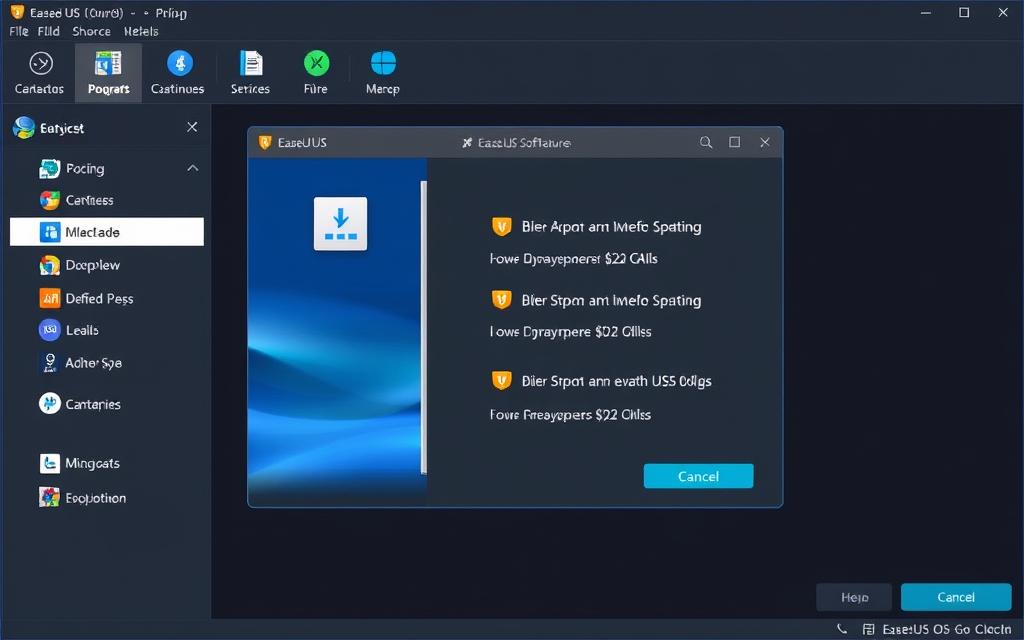Select the Mingcats sidebar entry
Viewport: 1024px width, 640px height.
[x=92, y=463]
